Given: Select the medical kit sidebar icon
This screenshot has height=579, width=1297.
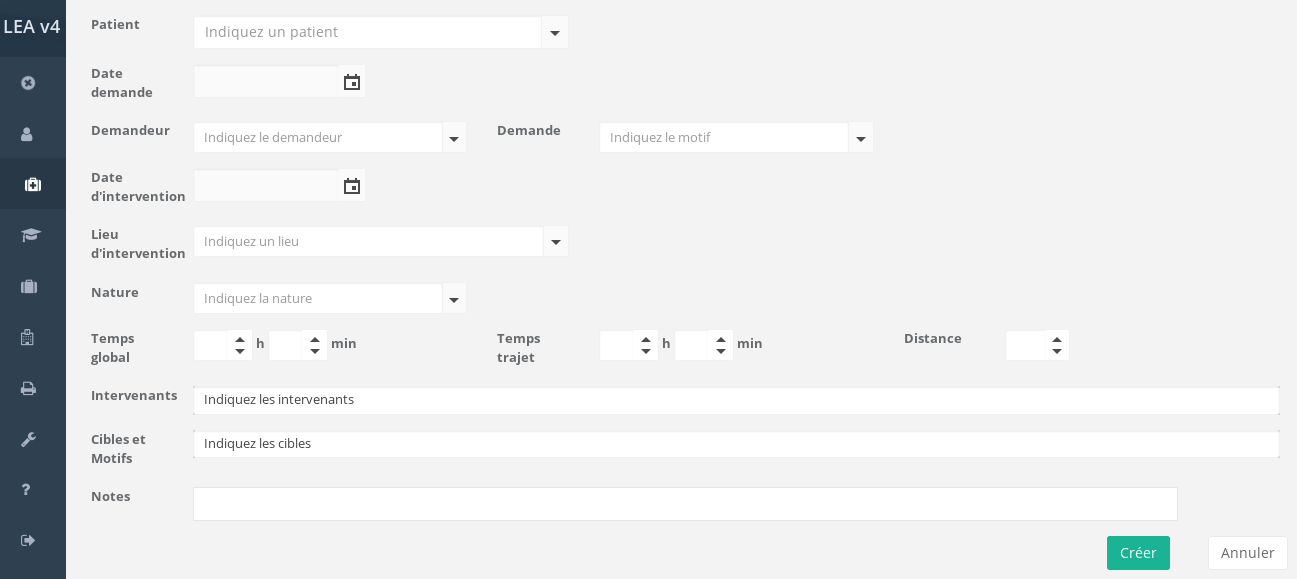Looking at the screenshot, I should point(32,185).
